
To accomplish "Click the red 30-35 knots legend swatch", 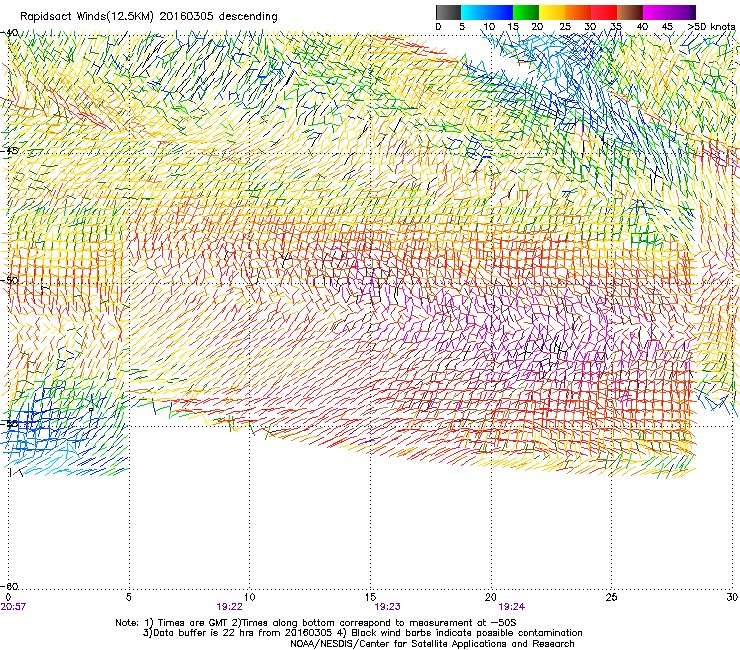I will (x=604, y=12).
